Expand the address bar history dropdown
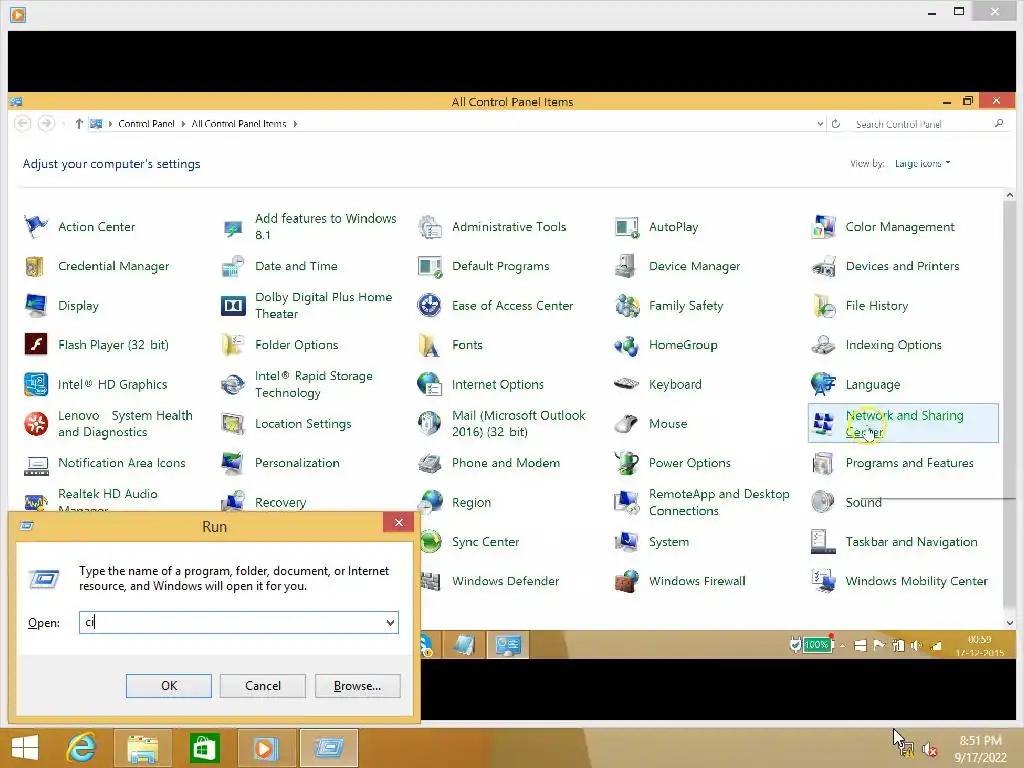Viewport: 1024px width, 768px height. tap(820, 123)
